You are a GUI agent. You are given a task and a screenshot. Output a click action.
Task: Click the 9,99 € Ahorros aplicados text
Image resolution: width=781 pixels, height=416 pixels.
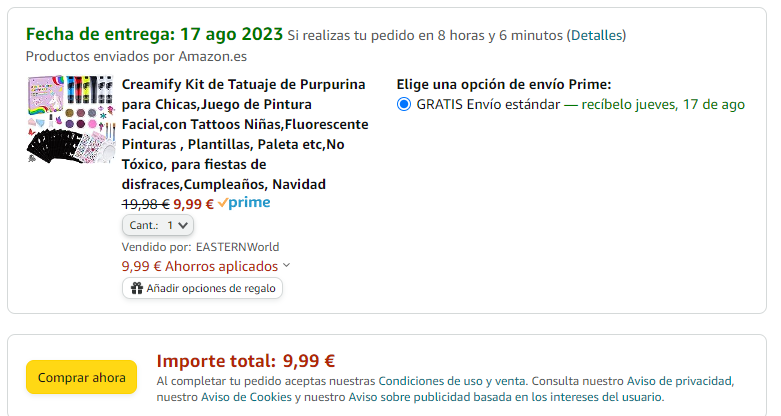(200, 266)
